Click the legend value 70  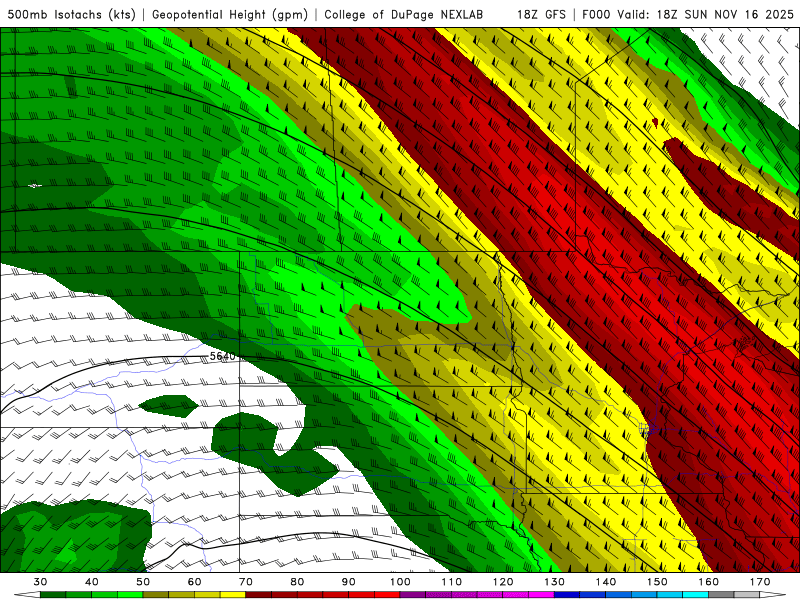click(246, 582)
